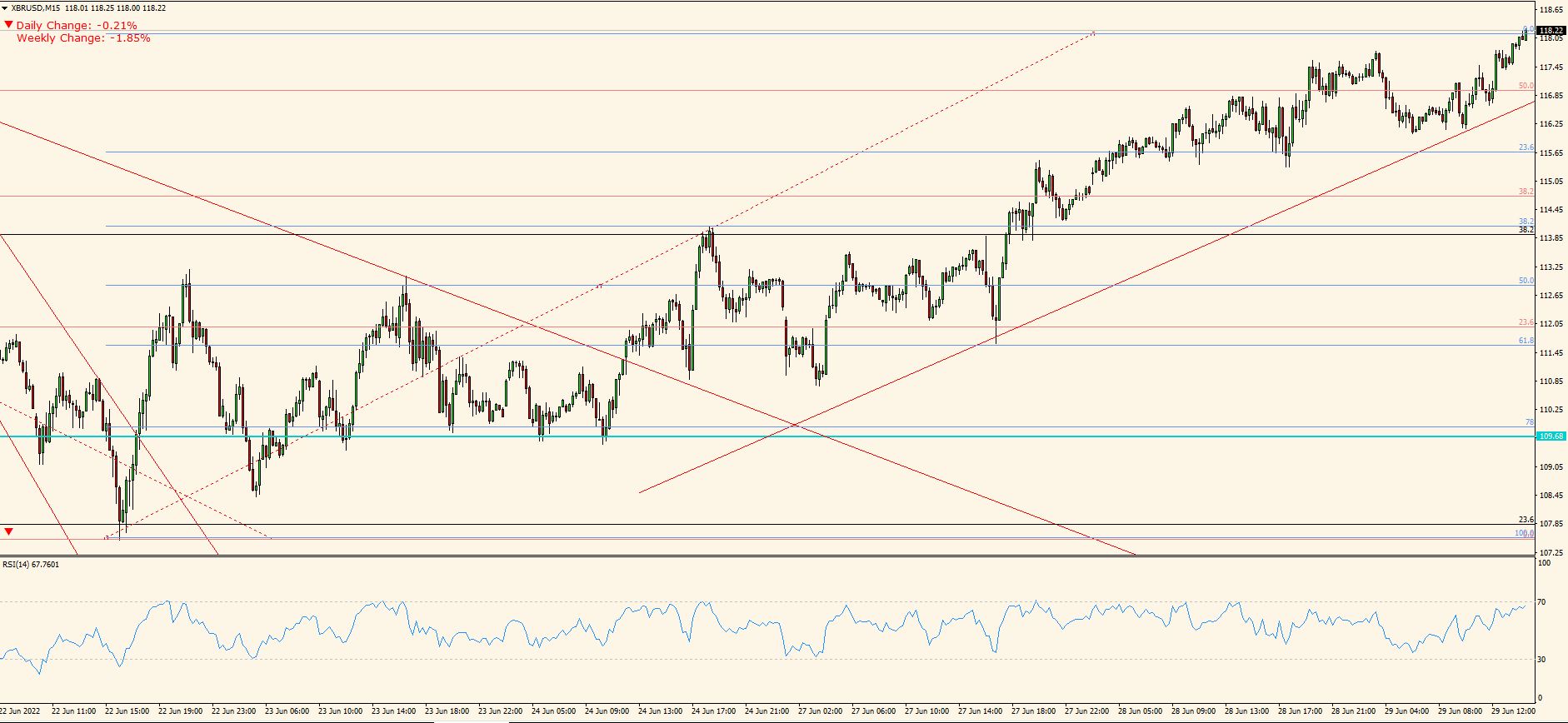This screenshot has width=1568, height=723.
Task: Click the pink 23.6 Fibonacci label near 112.05
Action: tap(1526, 322)
